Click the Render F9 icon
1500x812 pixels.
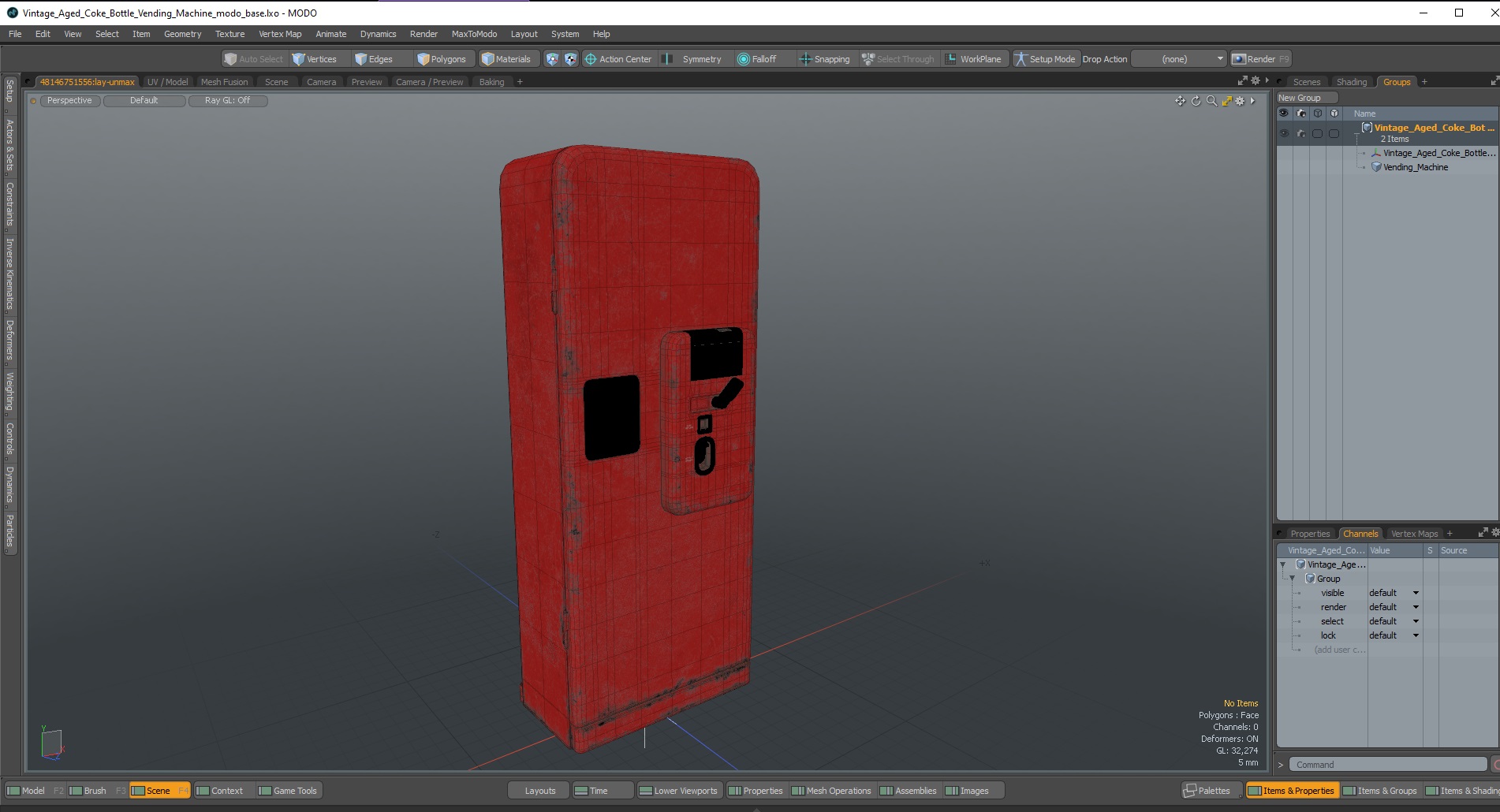(1260, 59)
